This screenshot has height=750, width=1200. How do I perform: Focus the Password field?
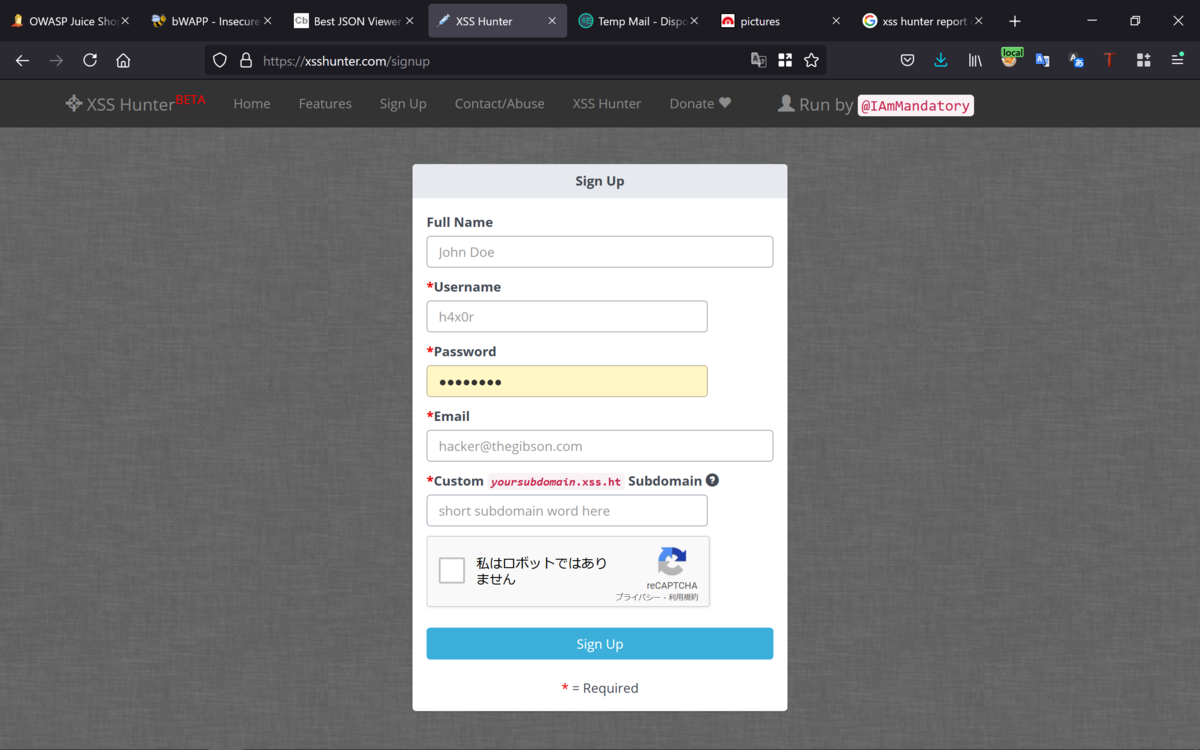[567, 381]
